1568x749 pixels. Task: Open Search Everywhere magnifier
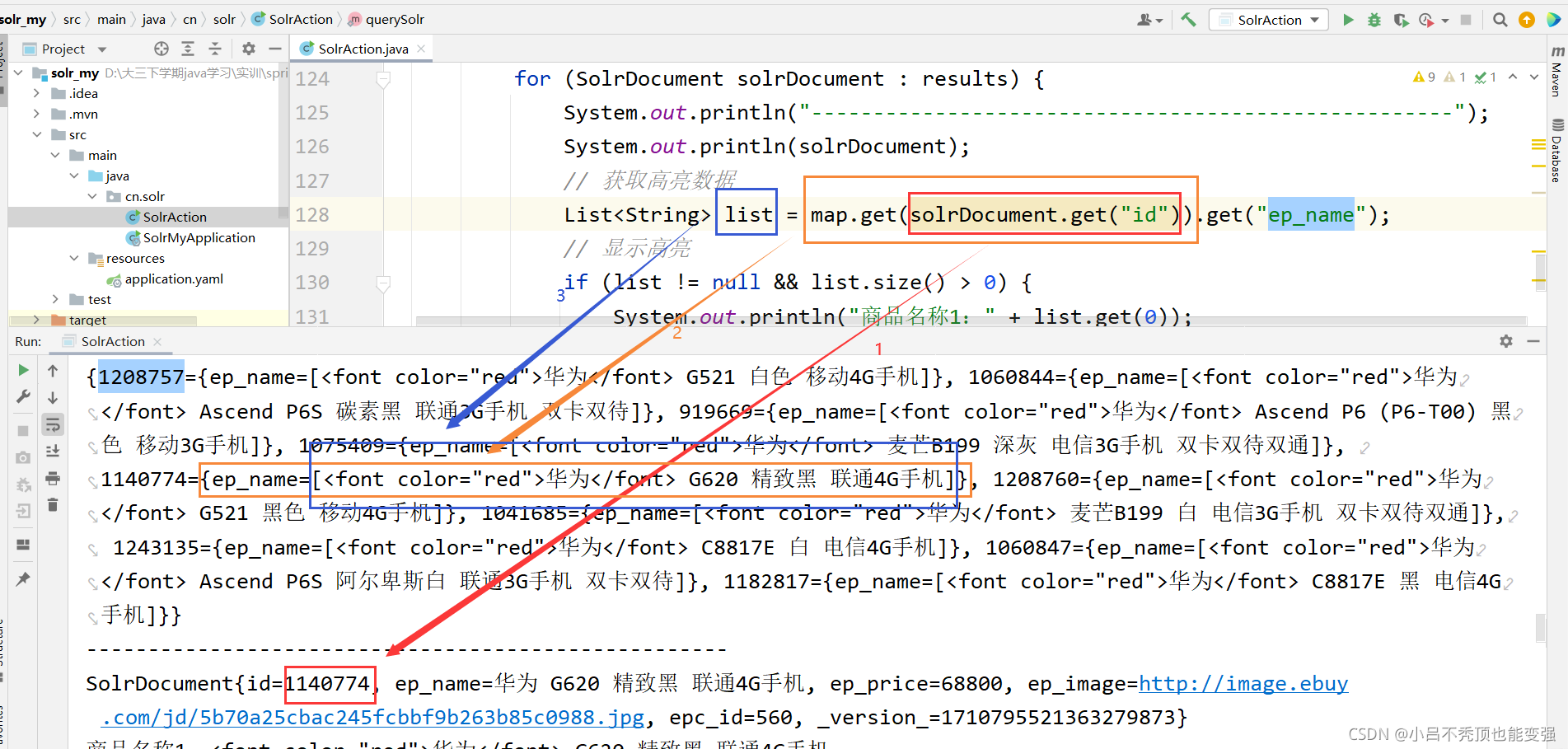[x=1500, y=20]
